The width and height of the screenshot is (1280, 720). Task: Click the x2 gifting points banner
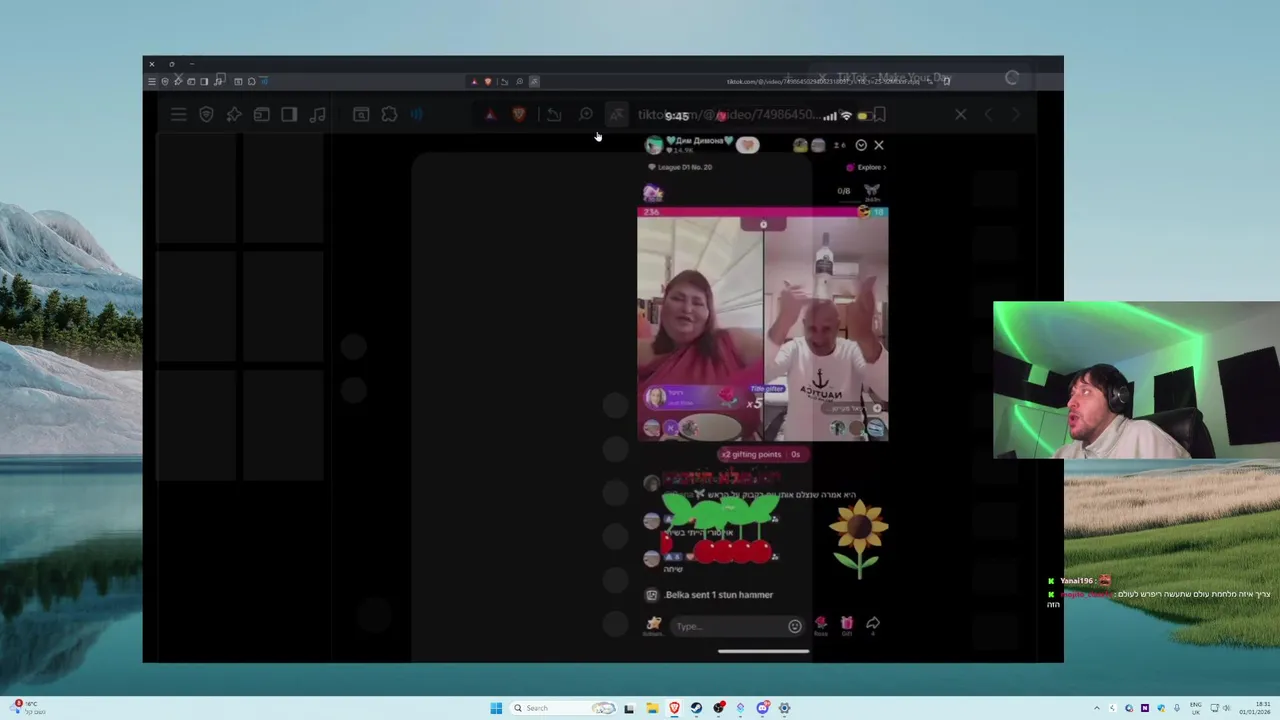(x=762, y=454)
